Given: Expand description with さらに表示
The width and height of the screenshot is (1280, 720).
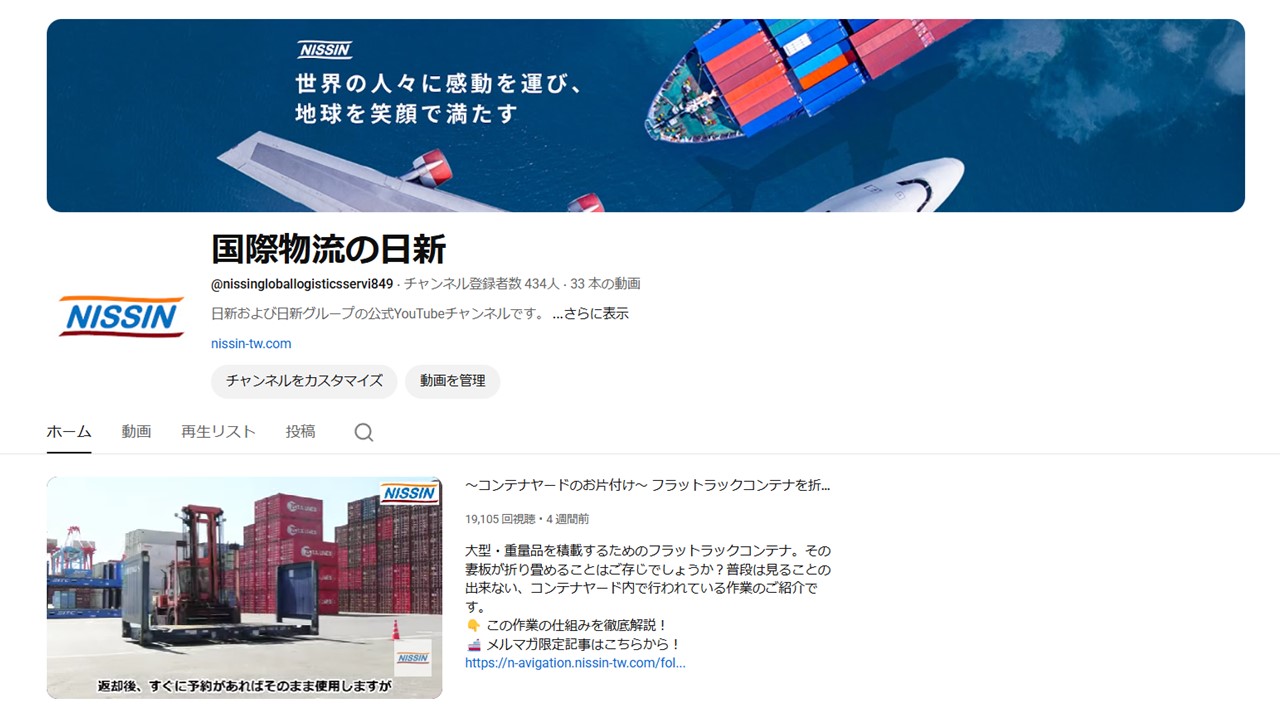Looking at the screenshot, I should click(x=590, y=313).
